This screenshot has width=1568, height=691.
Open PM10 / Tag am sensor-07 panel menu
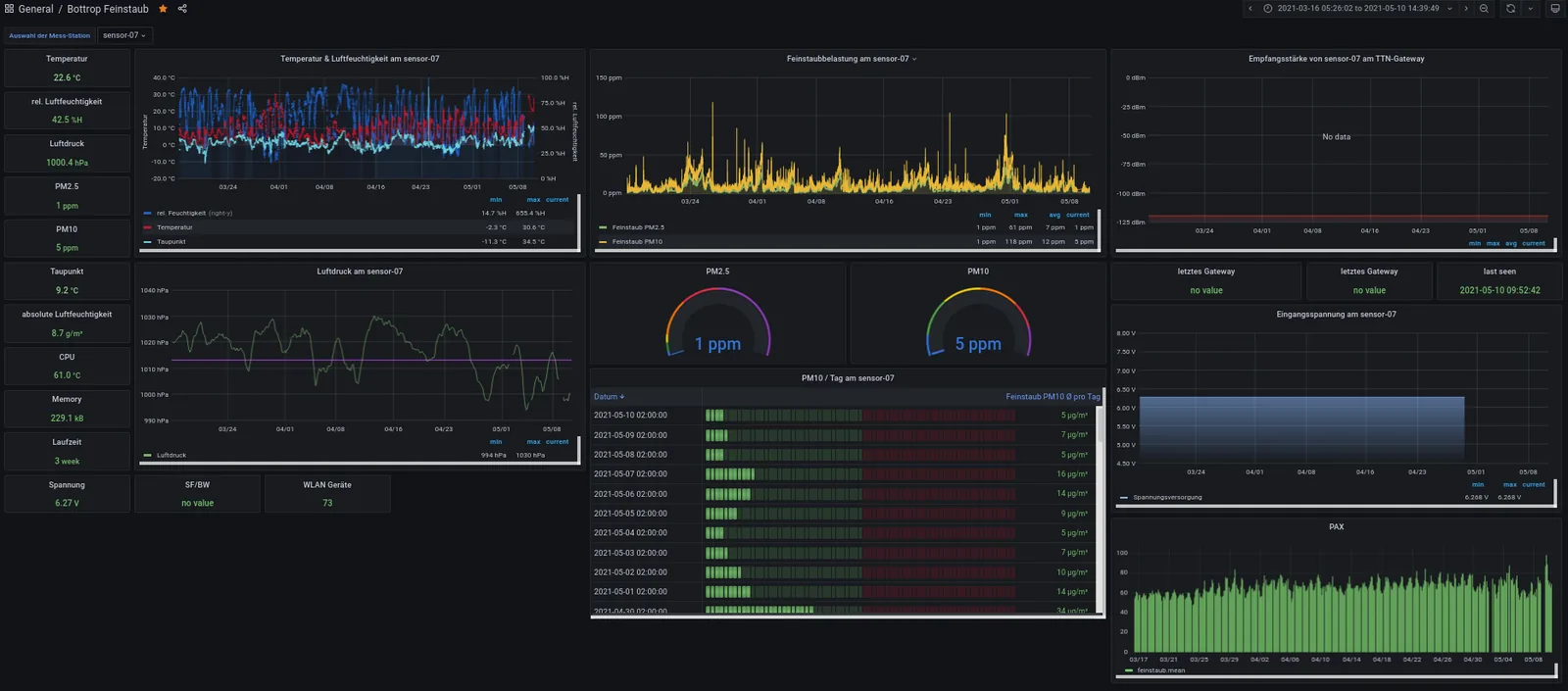848,378
